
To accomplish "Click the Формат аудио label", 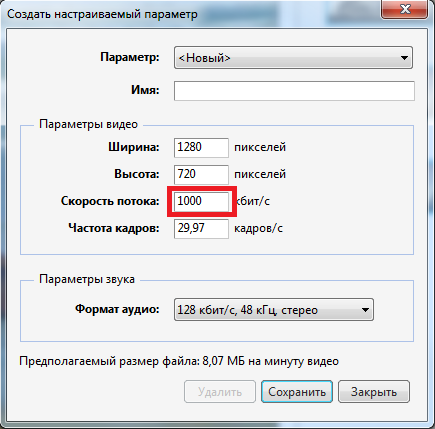I will 117,309.
